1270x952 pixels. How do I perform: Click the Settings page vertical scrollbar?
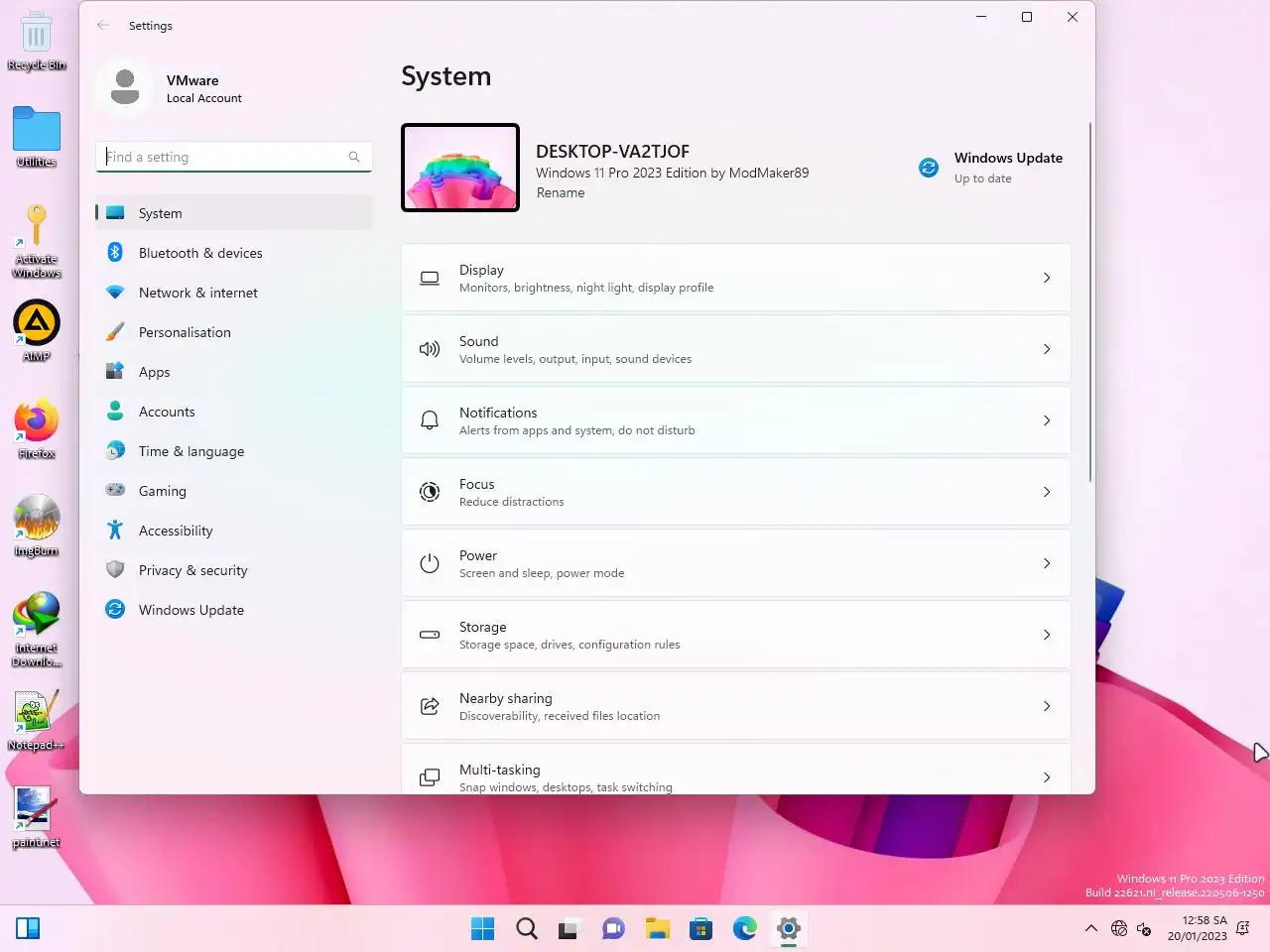point(1089,302)
